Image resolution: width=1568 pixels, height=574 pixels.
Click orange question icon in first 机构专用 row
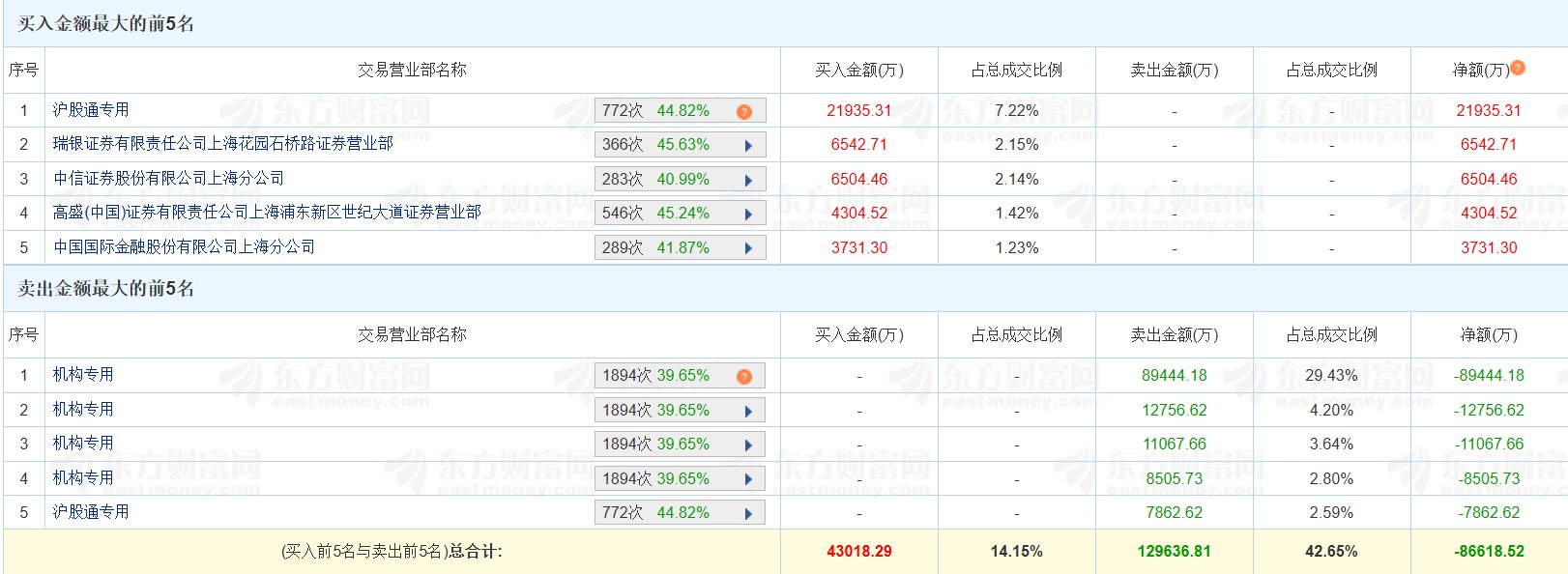743,377
